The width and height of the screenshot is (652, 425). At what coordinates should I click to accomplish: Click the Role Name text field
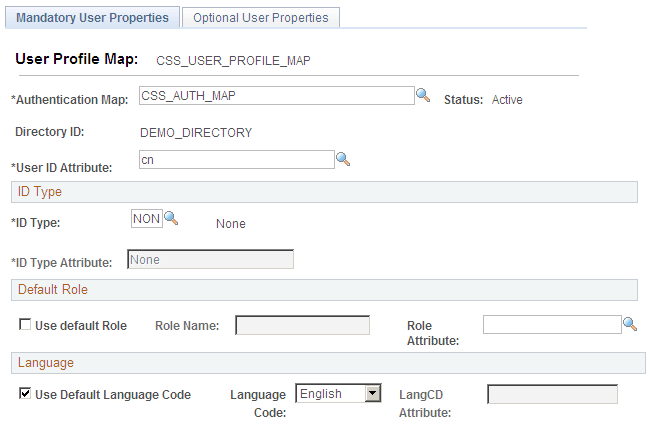tap(302, 325)
